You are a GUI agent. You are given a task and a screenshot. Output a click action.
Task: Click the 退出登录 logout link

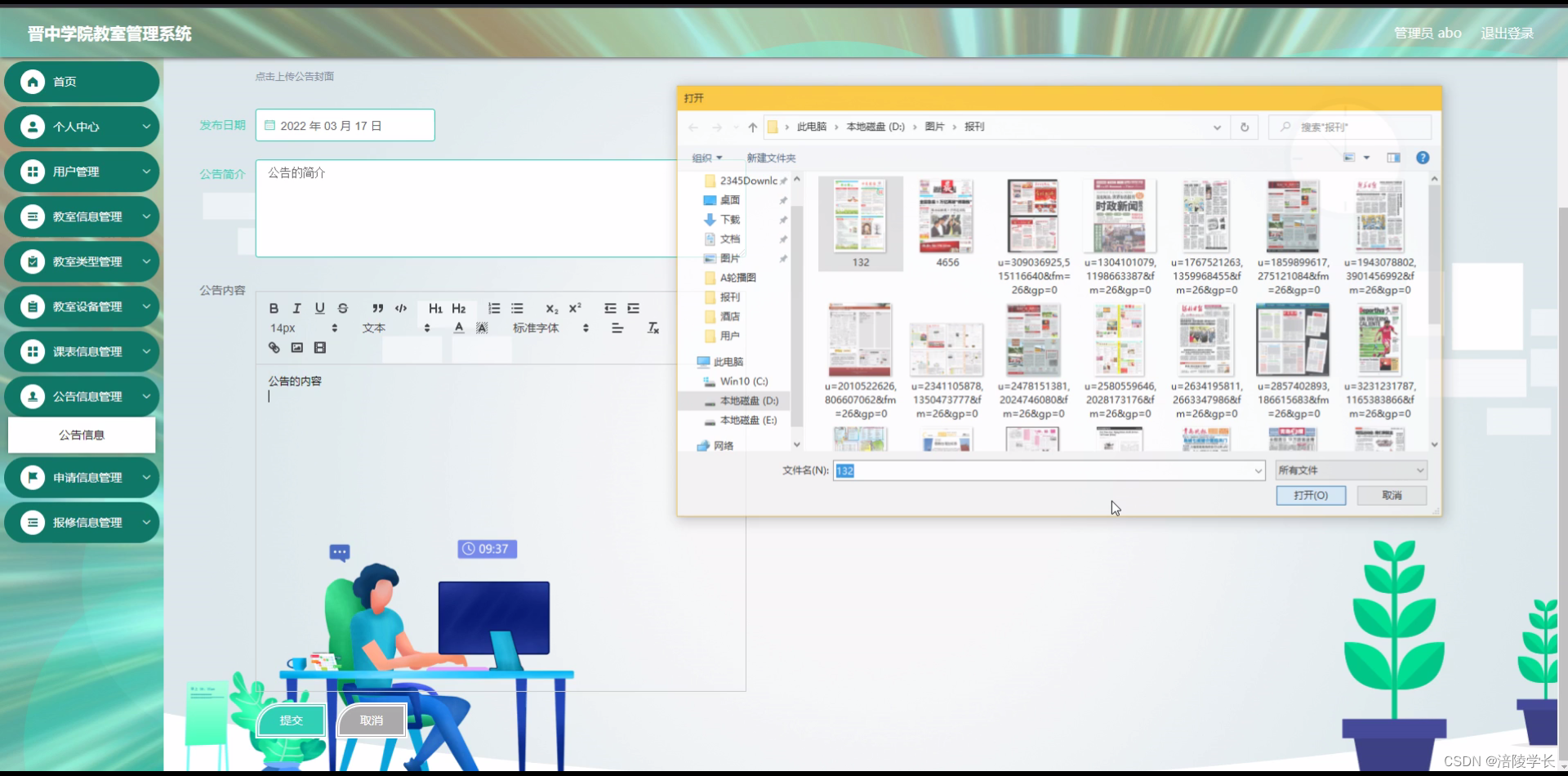pos(1507,33)
